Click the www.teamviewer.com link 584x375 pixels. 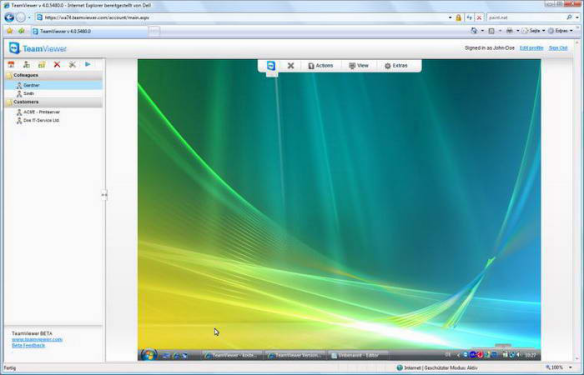click(x=37, y=339)
